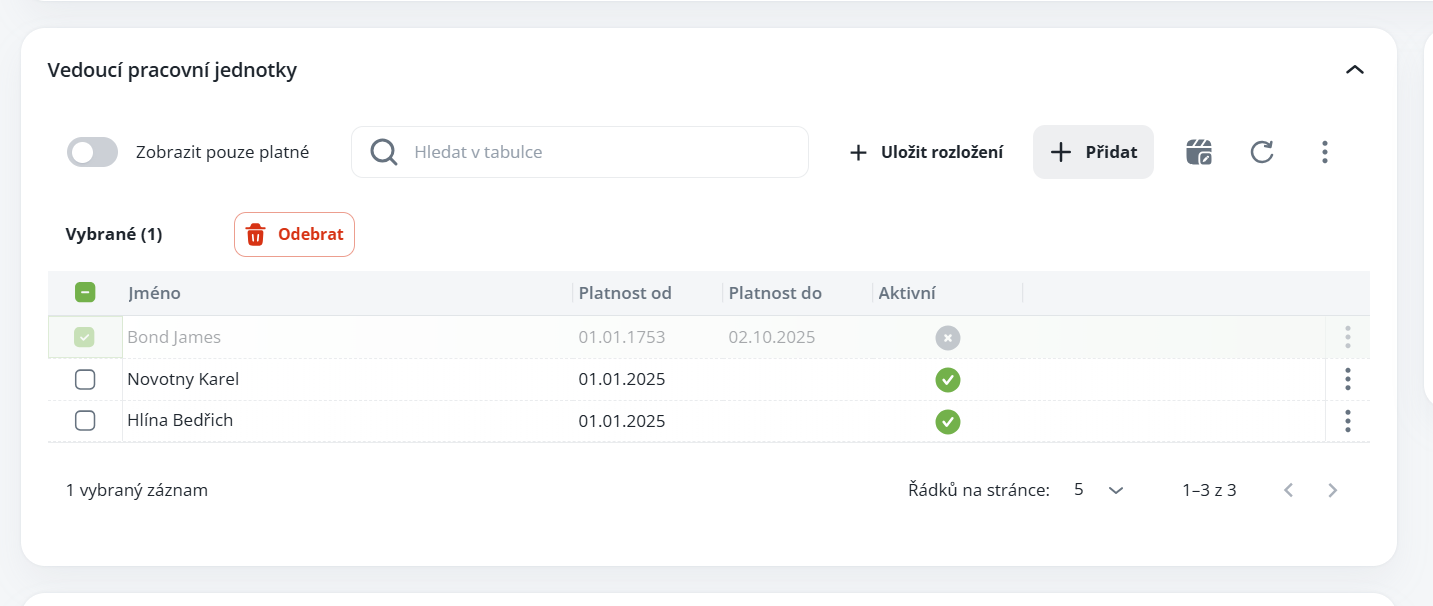This screenshot has width=1433, height=606.
Task: Click the 'Přidat' add button
Action: tap(1093, 152)
